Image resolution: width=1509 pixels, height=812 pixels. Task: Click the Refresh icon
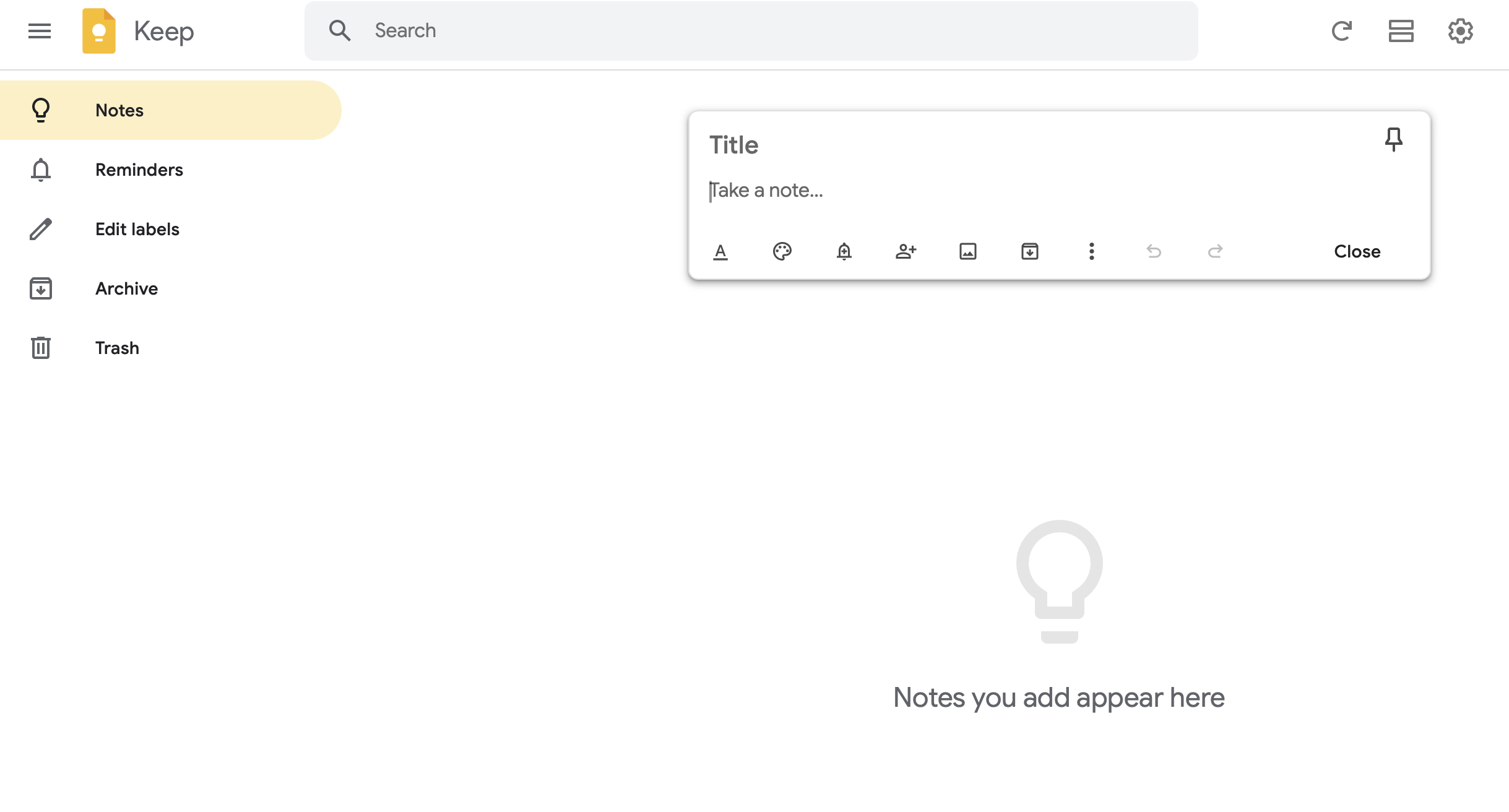(x=1341, y=31)
